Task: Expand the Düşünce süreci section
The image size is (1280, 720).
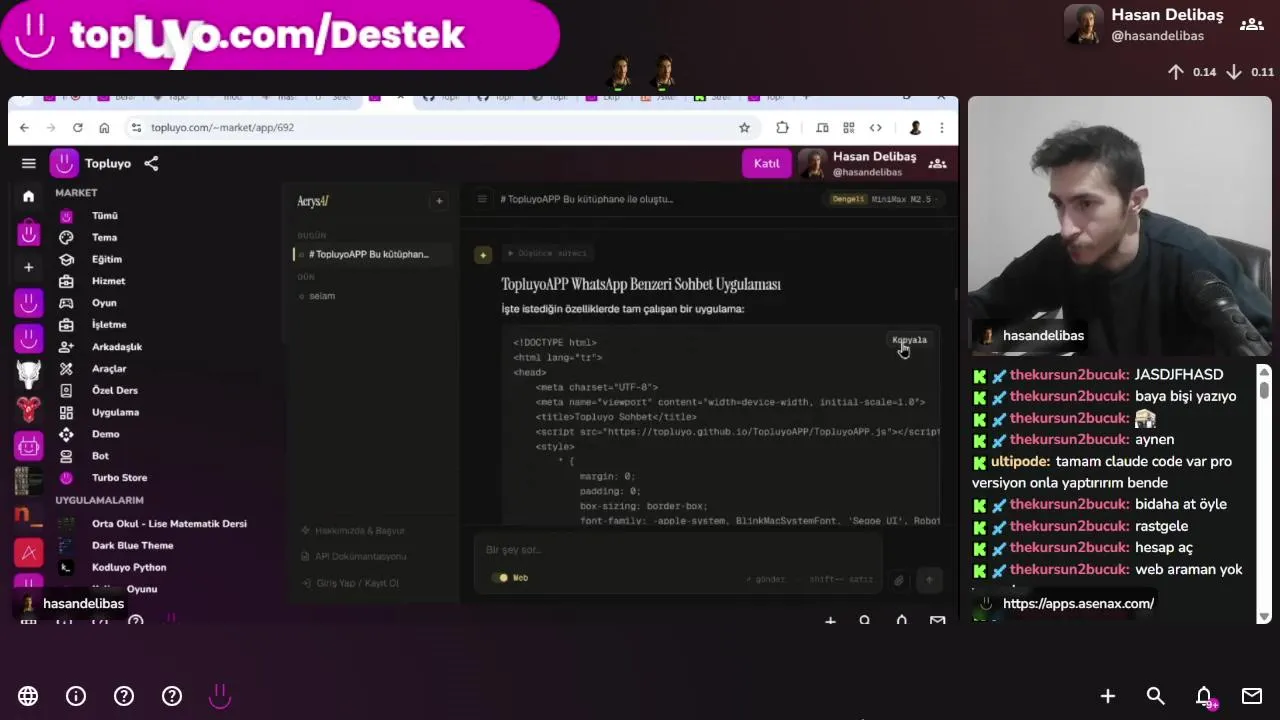Action: pos(548,253)
